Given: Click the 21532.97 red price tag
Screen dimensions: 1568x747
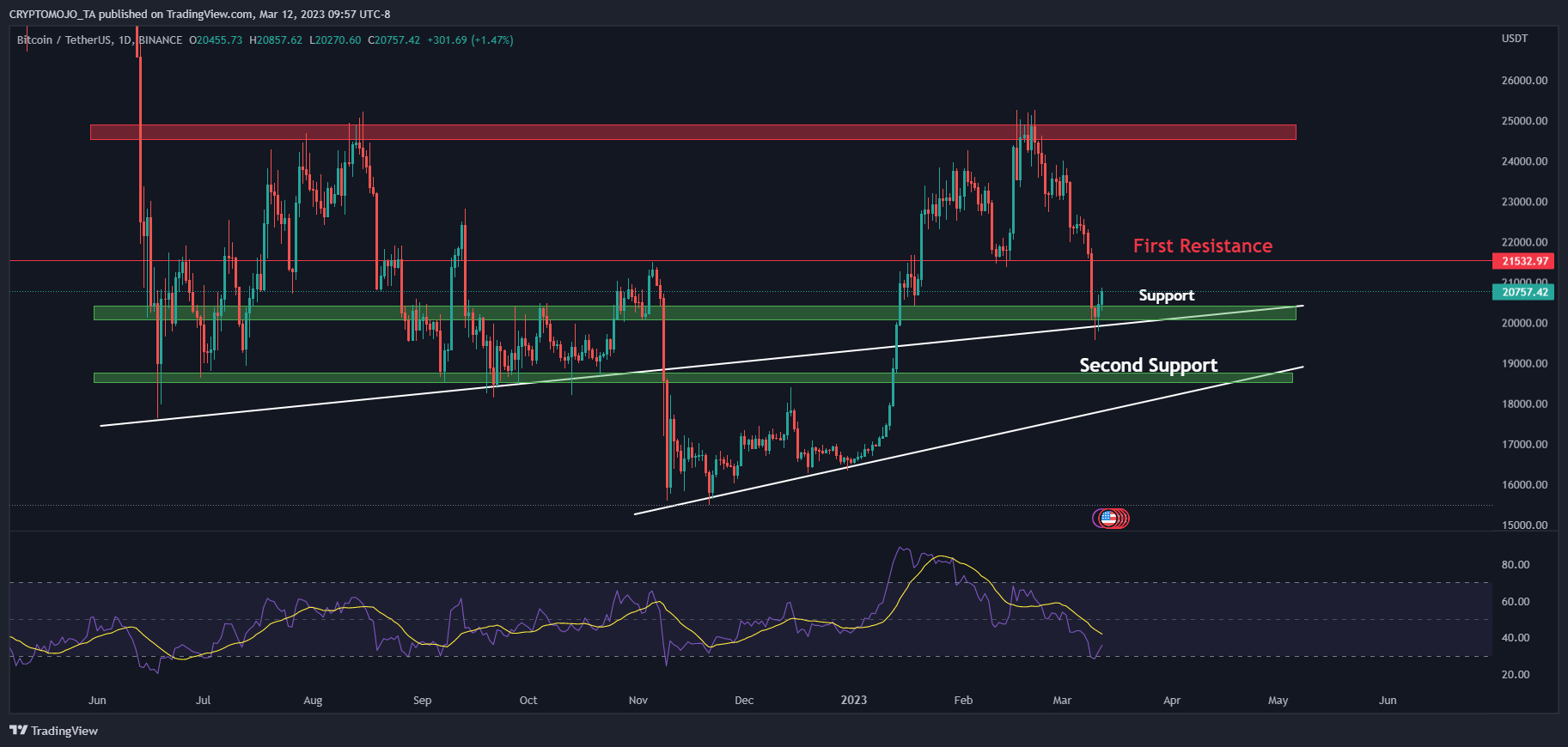Looking at the screenshot, I should [x=1525, y=261].
